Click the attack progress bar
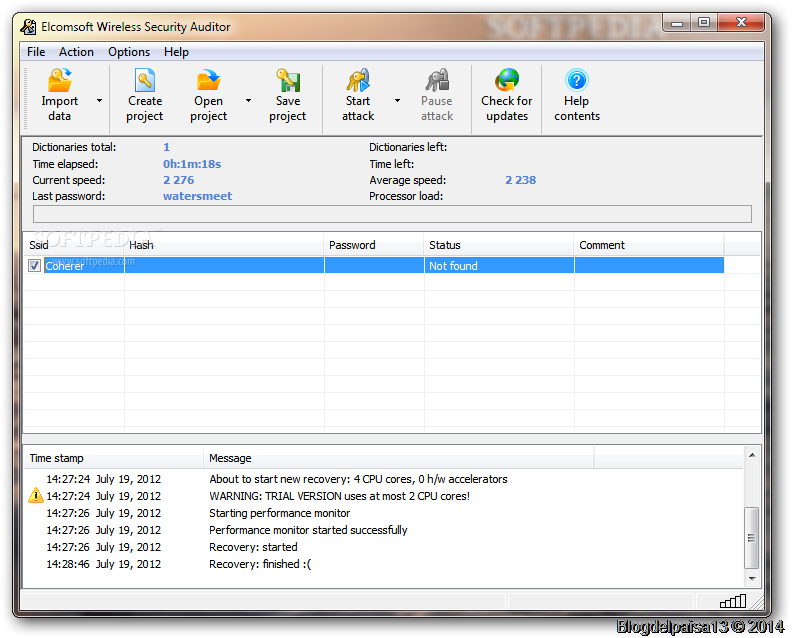 coord(392,214)
